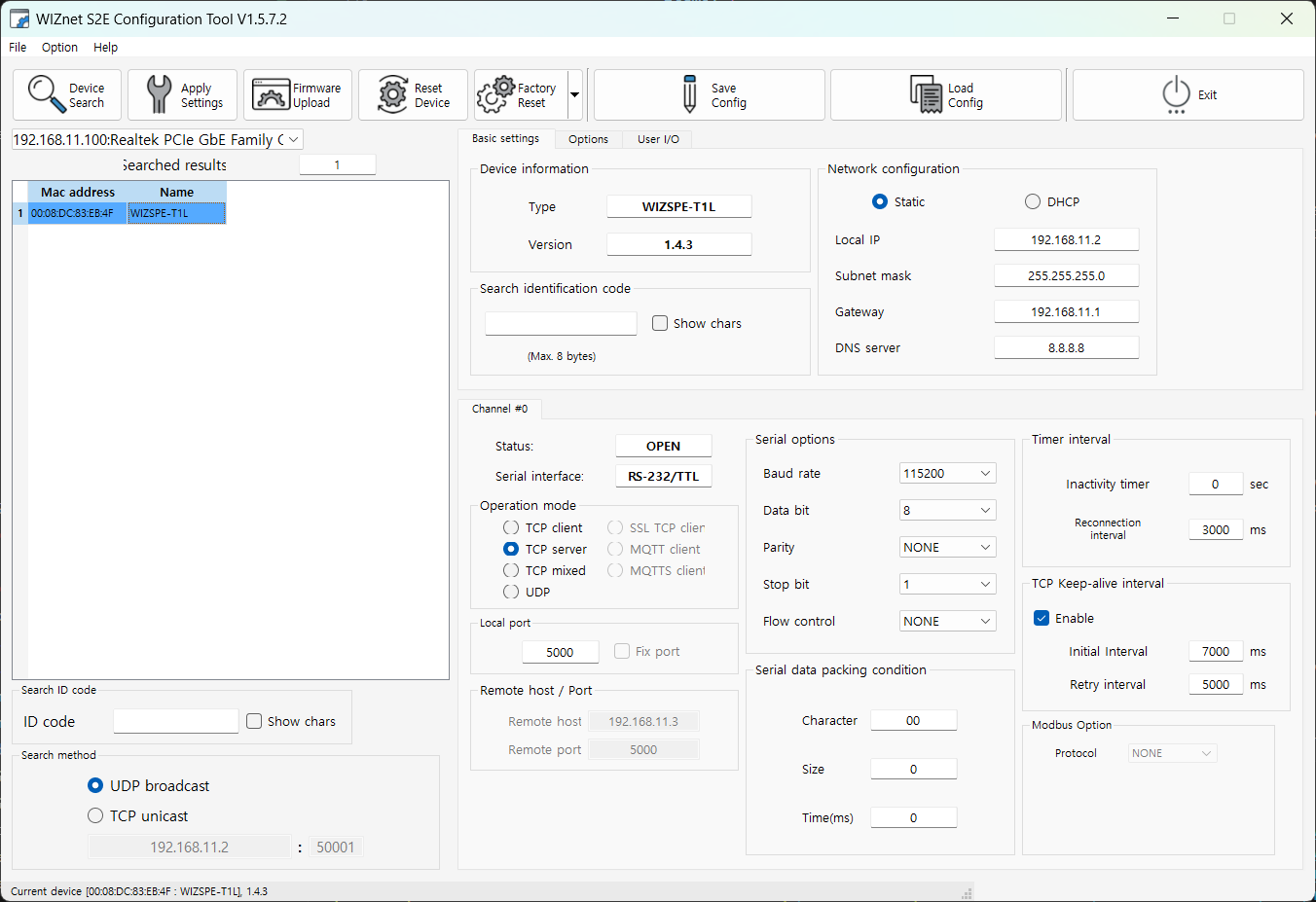Select UDP operation mode
This screenshot has height=902, width=1316.
[511, 592]
